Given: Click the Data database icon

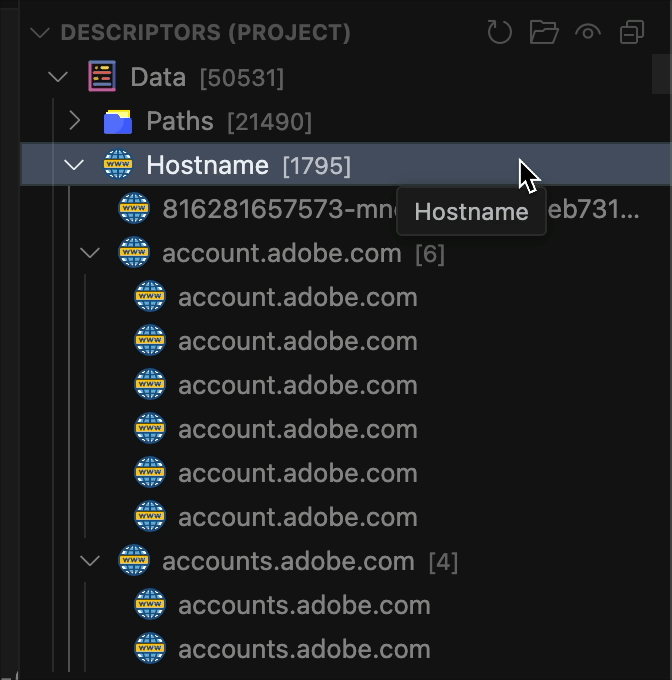Looking at the screenshot, I should pos(102,77).
